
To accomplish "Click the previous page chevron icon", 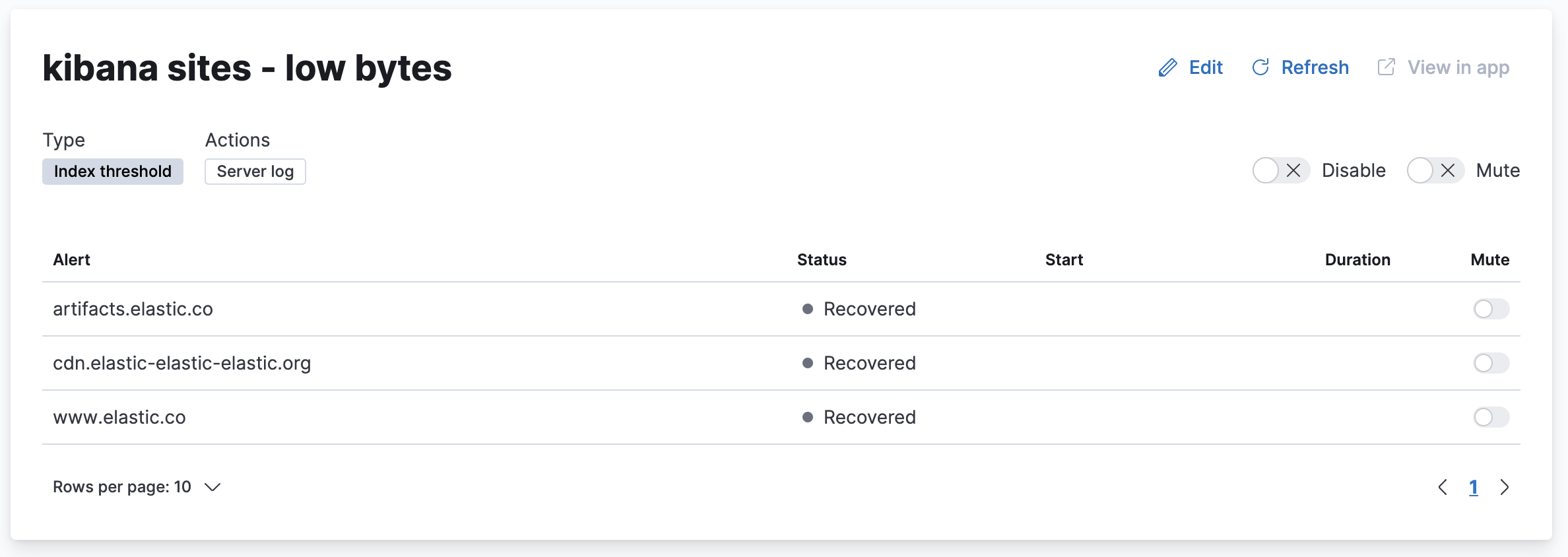I will click(x=1443, y=487).
